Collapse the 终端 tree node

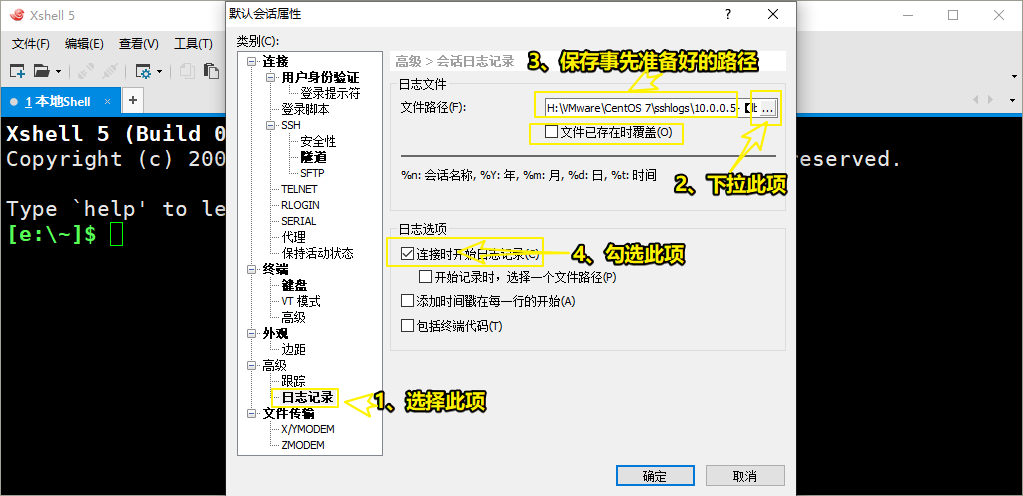pyautogui.click(x=251, y=269)
